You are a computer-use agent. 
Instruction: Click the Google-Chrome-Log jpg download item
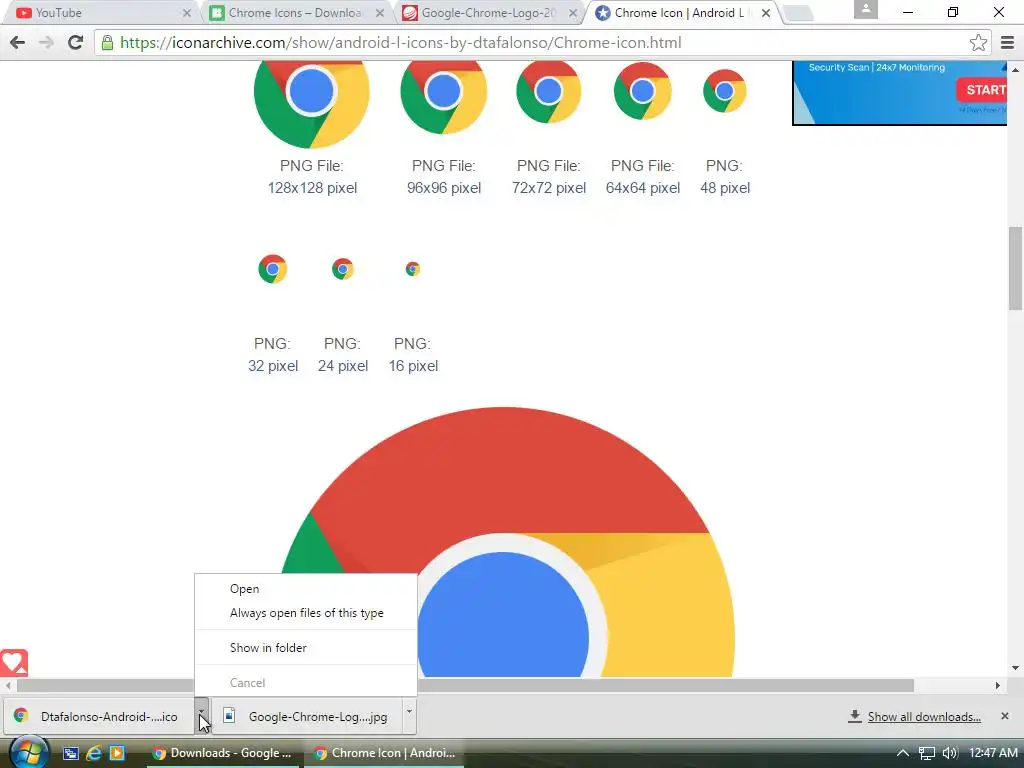[307, 716]
